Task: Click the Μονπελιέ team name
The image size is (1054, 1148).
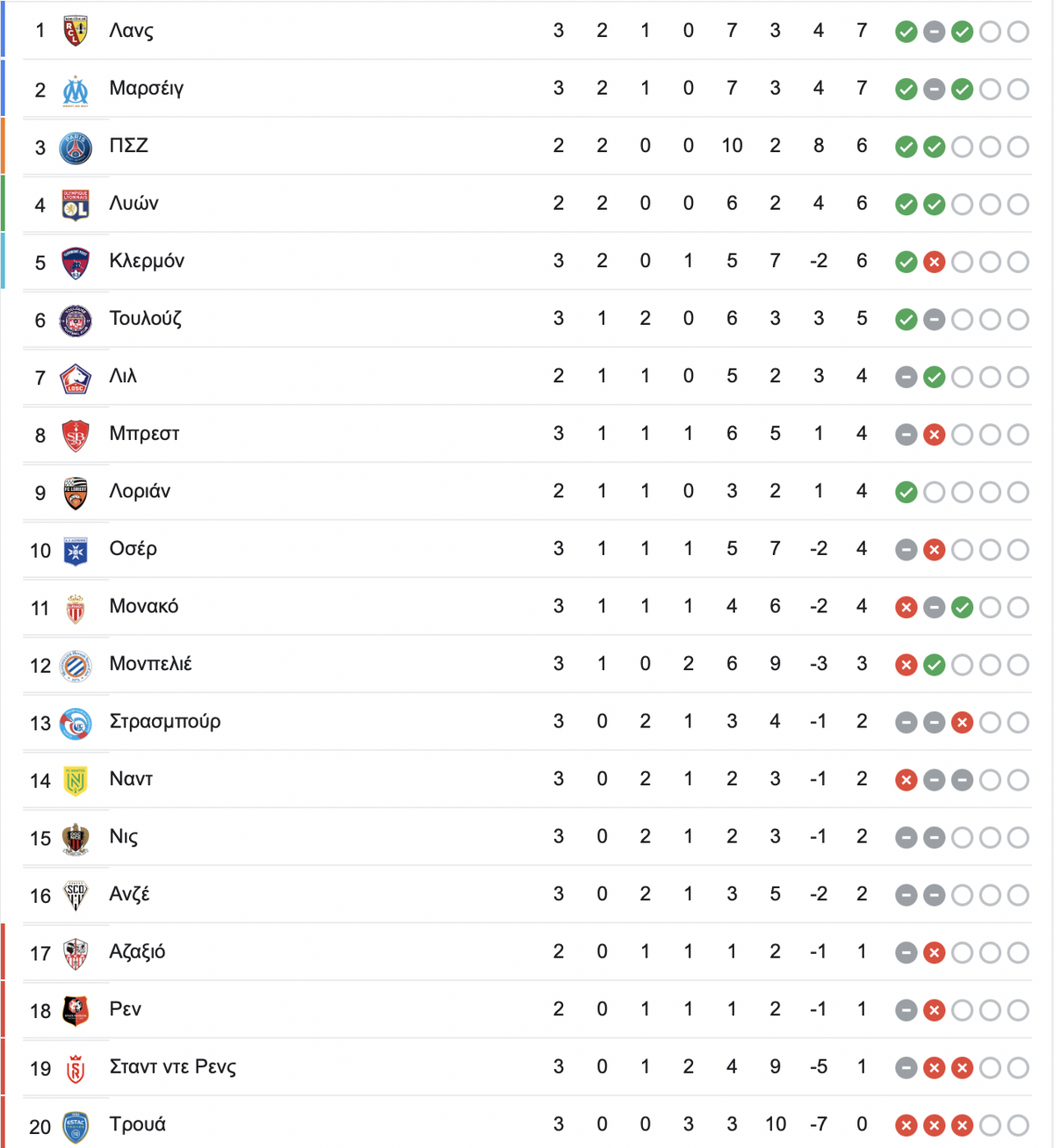Action: click(x=151, y=664)
